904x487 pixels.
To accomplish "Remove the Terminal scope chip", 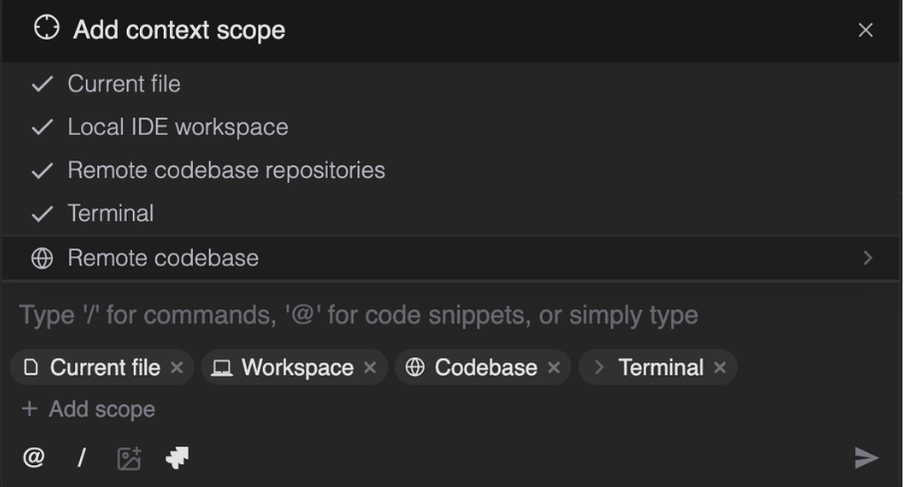I will point(720,368).
